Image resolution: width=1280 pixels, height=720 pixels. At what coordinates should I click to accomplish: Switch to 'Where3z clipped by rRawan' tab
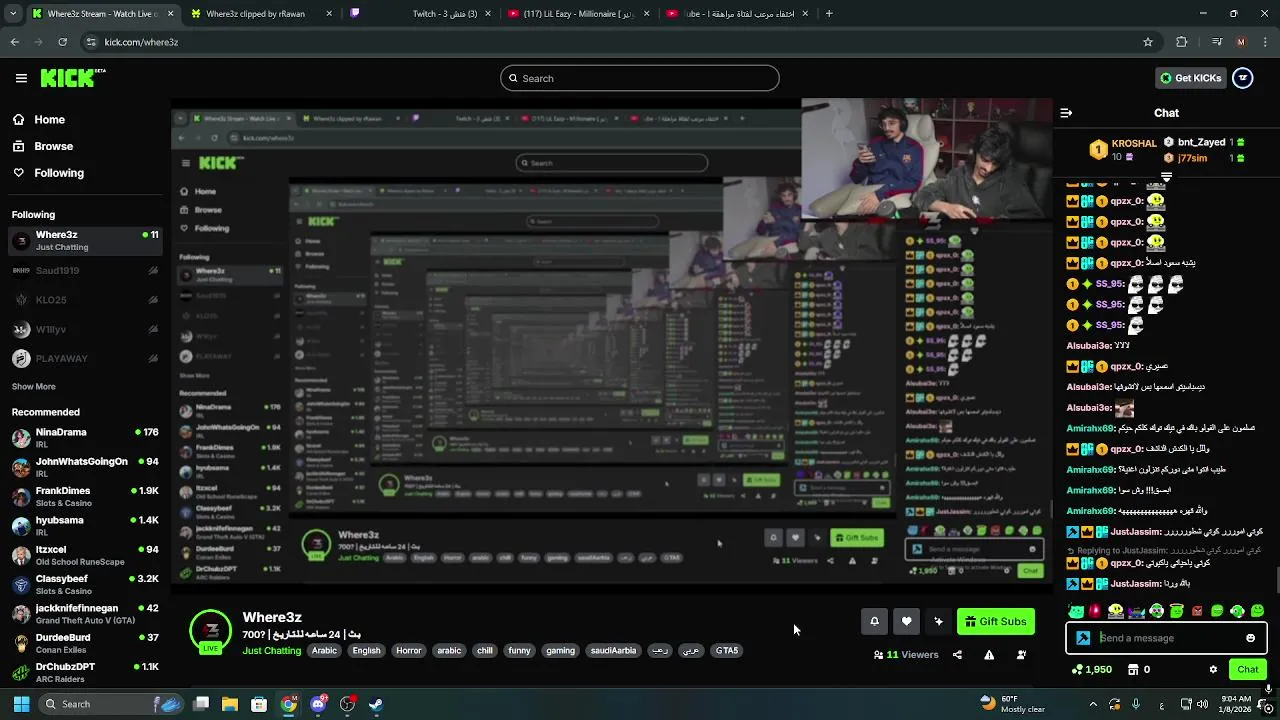[261, 14]
